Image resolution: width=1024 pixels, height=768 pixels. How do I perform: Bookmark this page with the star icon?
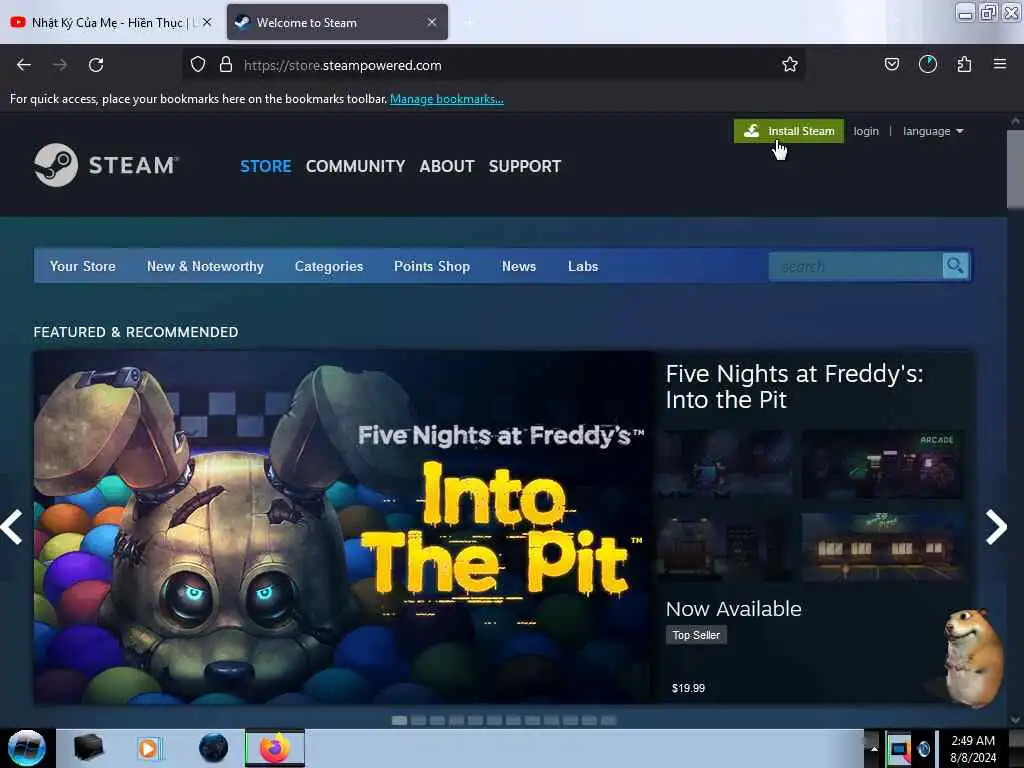[790, 65]
